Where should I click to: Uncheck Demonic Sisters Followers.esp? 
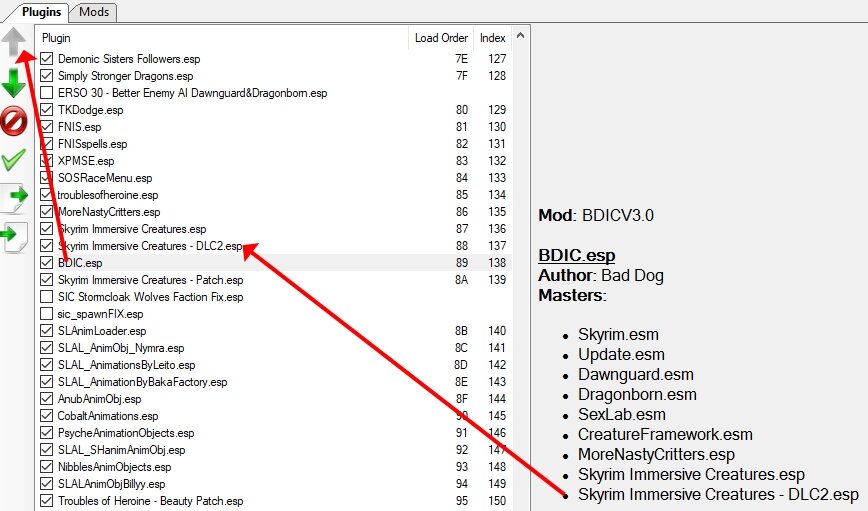tap(46, 59)
